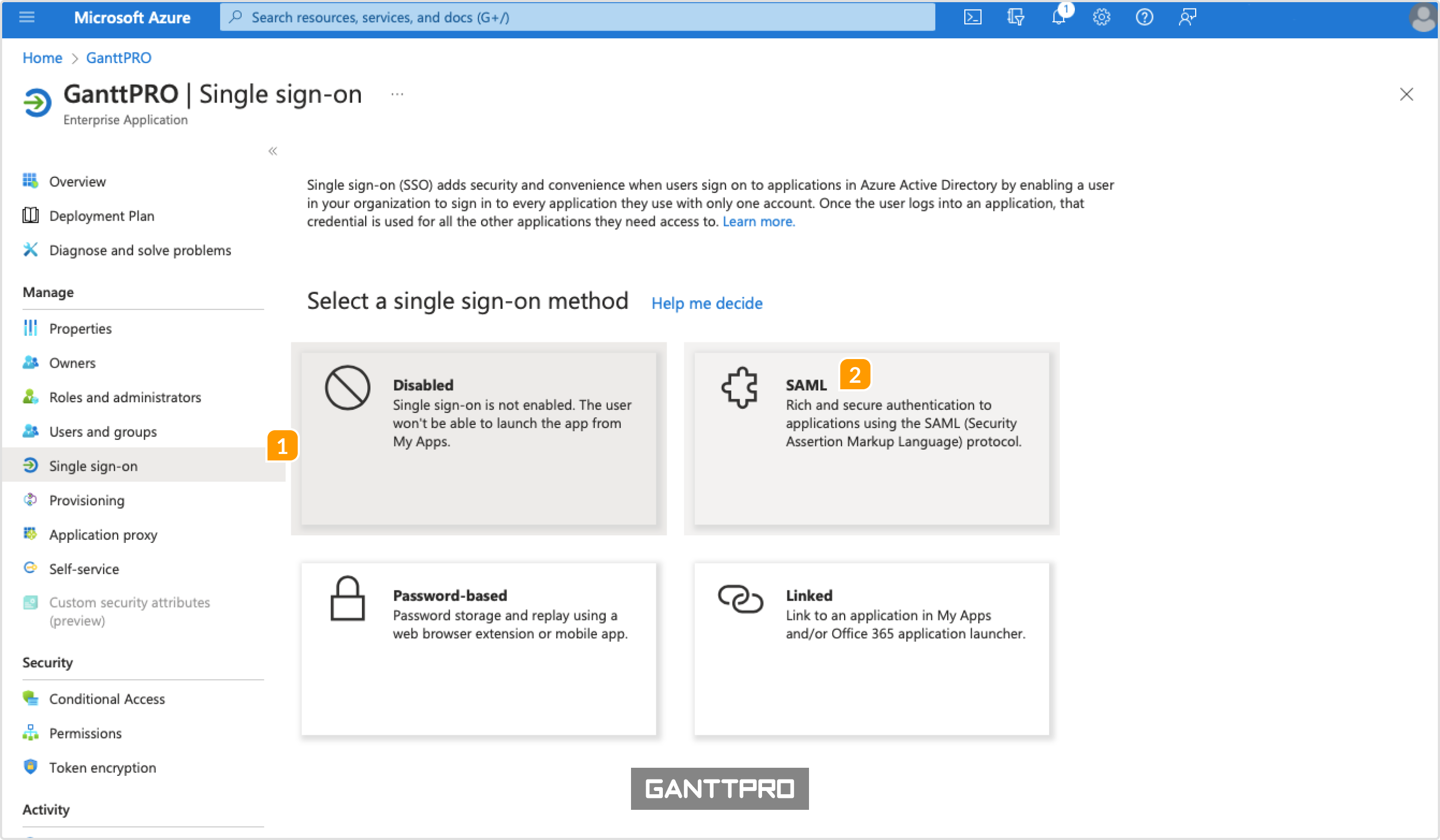Open the user account avatar
The width and height of the screenshot is (1440, 840).
coord(1423,17)
